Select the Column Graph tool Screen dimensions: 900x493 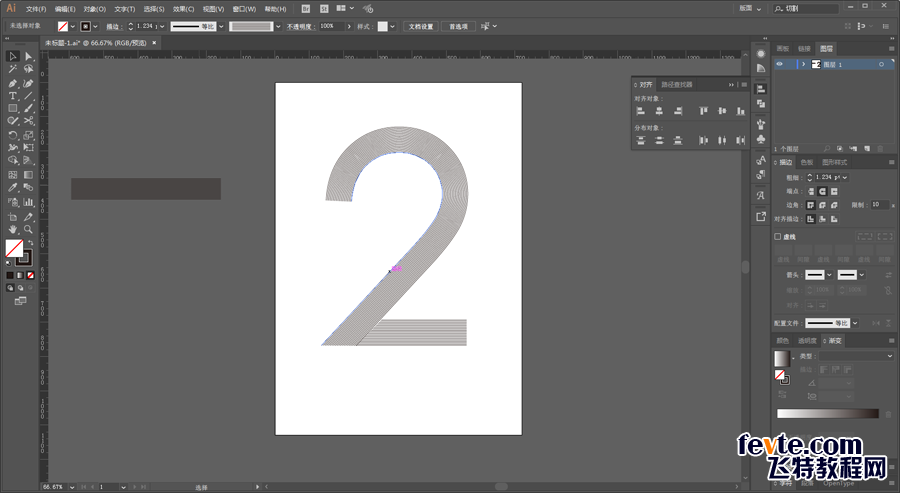(28, 202)
